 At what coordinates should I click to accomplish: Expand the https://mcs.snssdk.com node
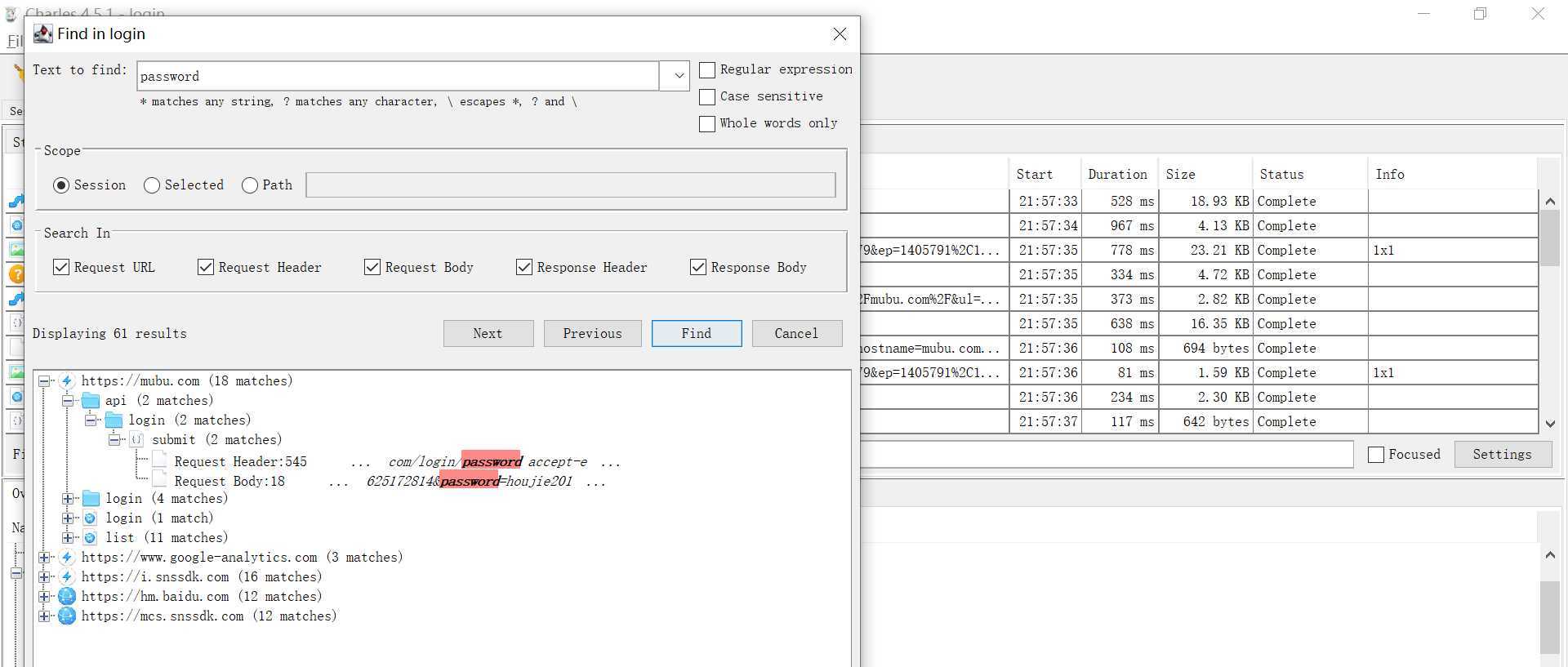(45, 616)
